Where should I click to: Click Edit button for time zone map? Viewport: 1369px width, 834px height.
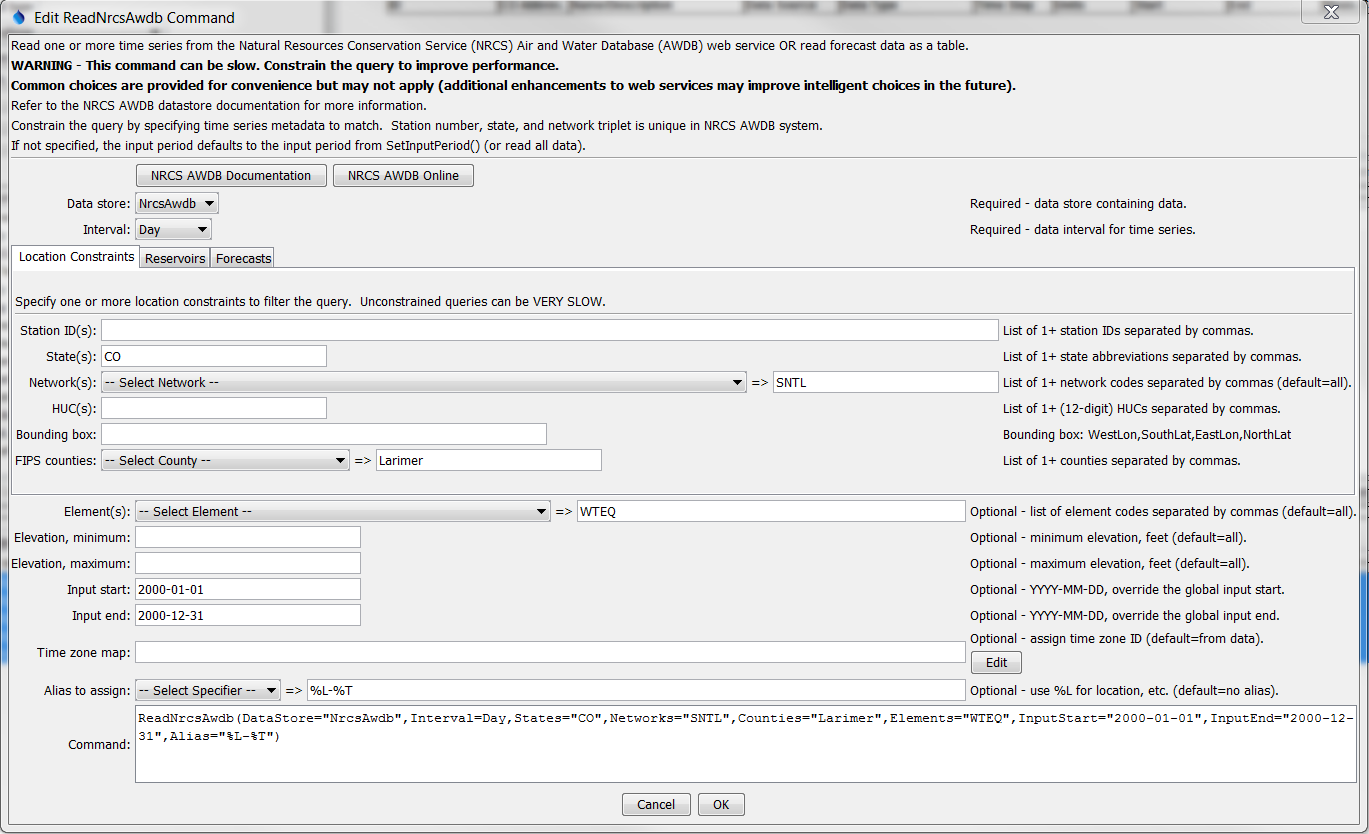pyautogui.click(x=996, y=663)
